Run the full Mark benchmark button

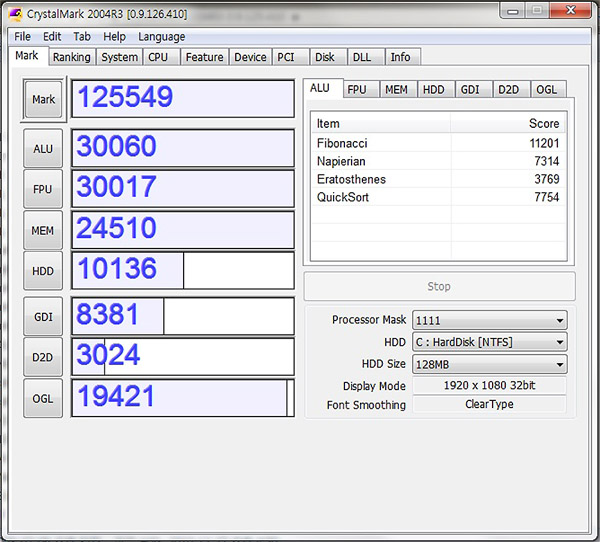(x=43, y=100)
